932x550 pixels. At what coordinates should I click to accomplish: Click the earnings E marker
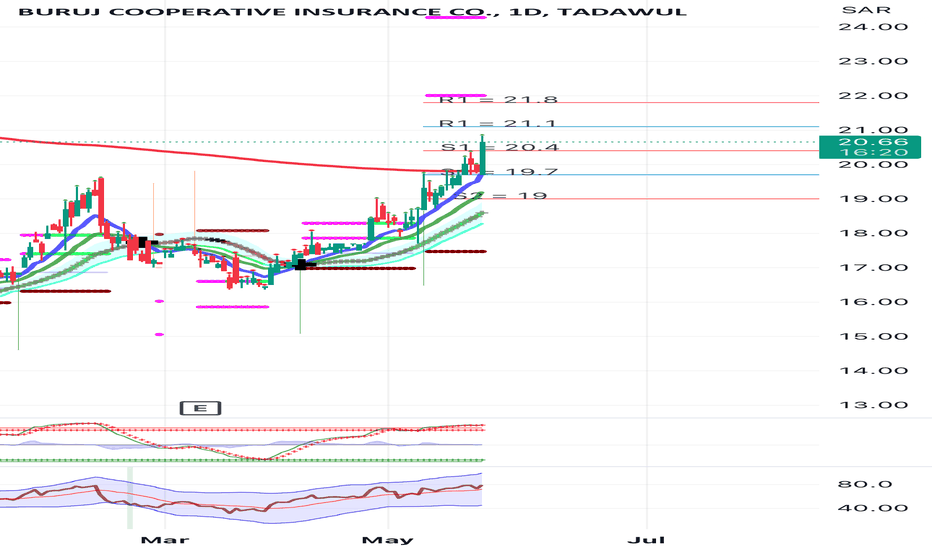200,408
